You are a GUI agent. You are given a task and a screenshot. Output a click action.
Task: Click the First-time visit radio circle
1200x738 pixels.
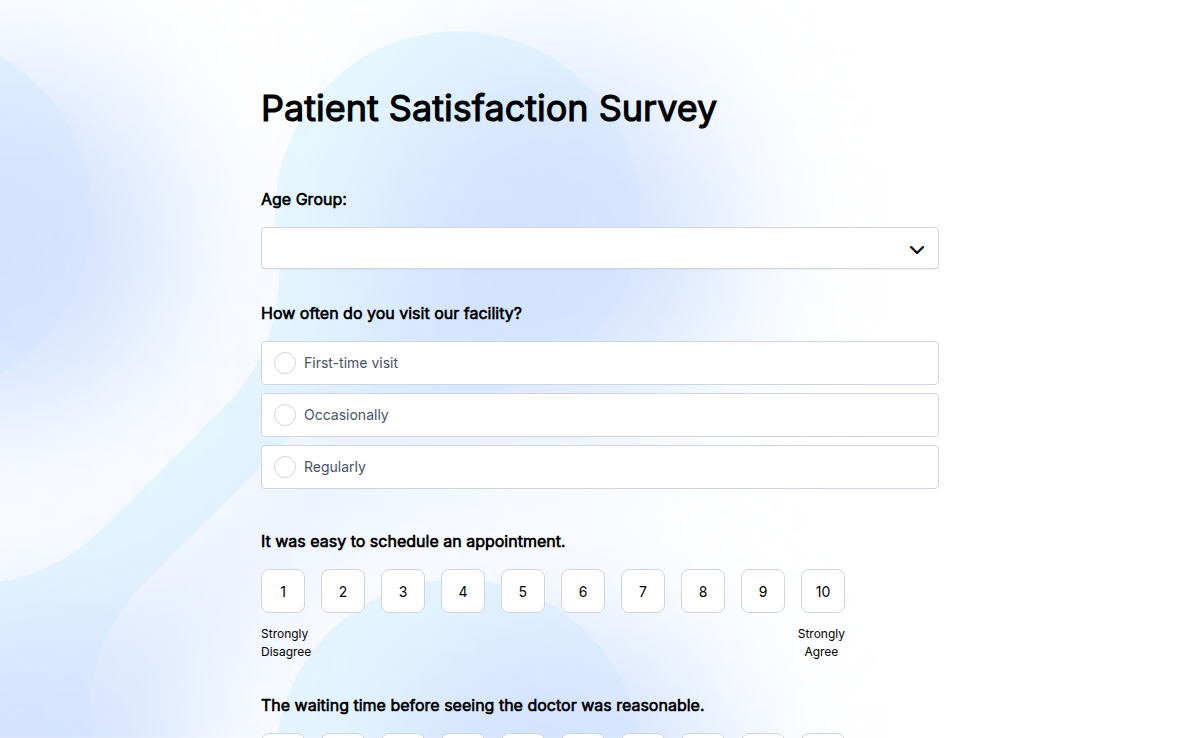[285, 363]
